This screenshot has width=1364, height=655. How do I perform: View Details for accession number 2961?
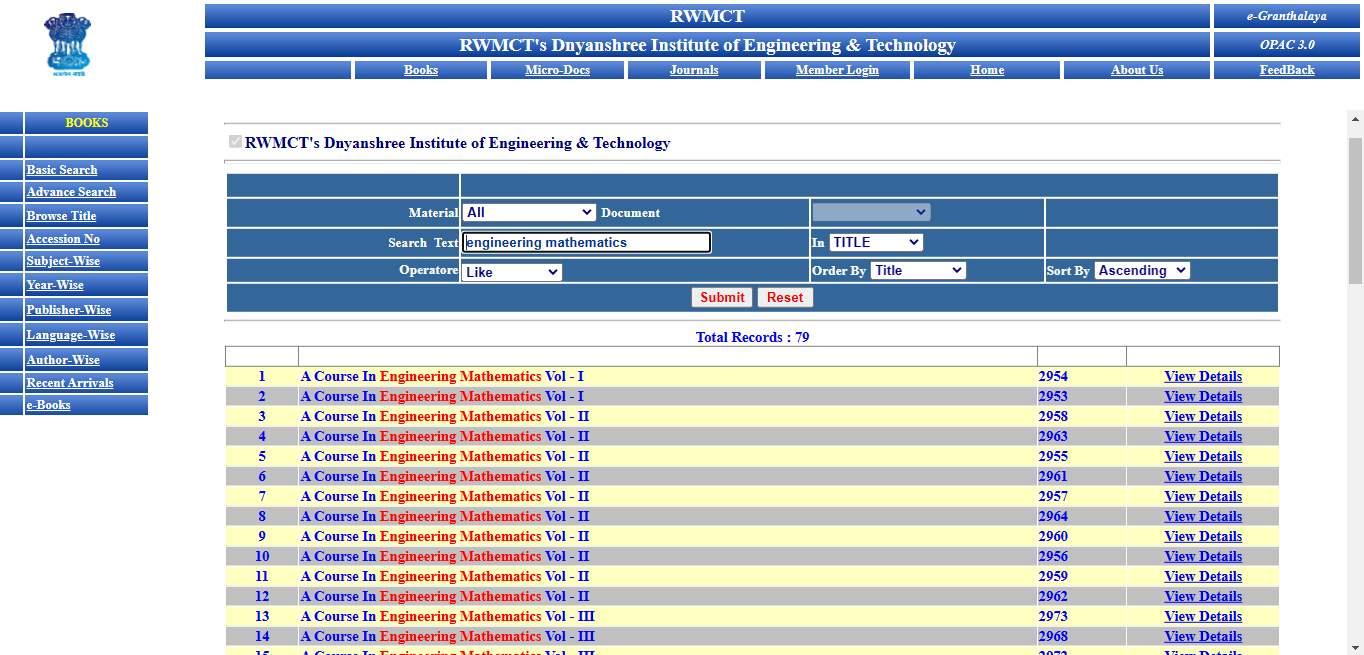point(1203,477)
